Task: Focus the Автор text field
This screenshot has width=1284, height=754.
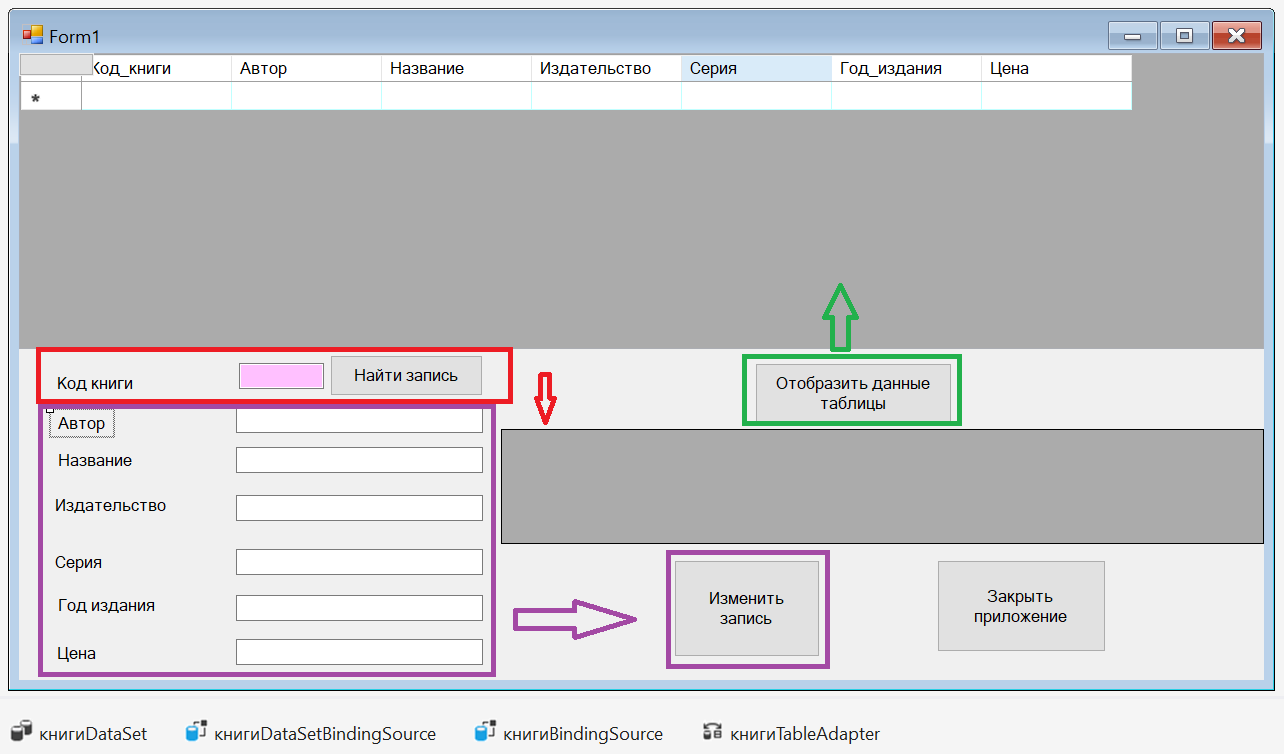Action: point(359,422)
